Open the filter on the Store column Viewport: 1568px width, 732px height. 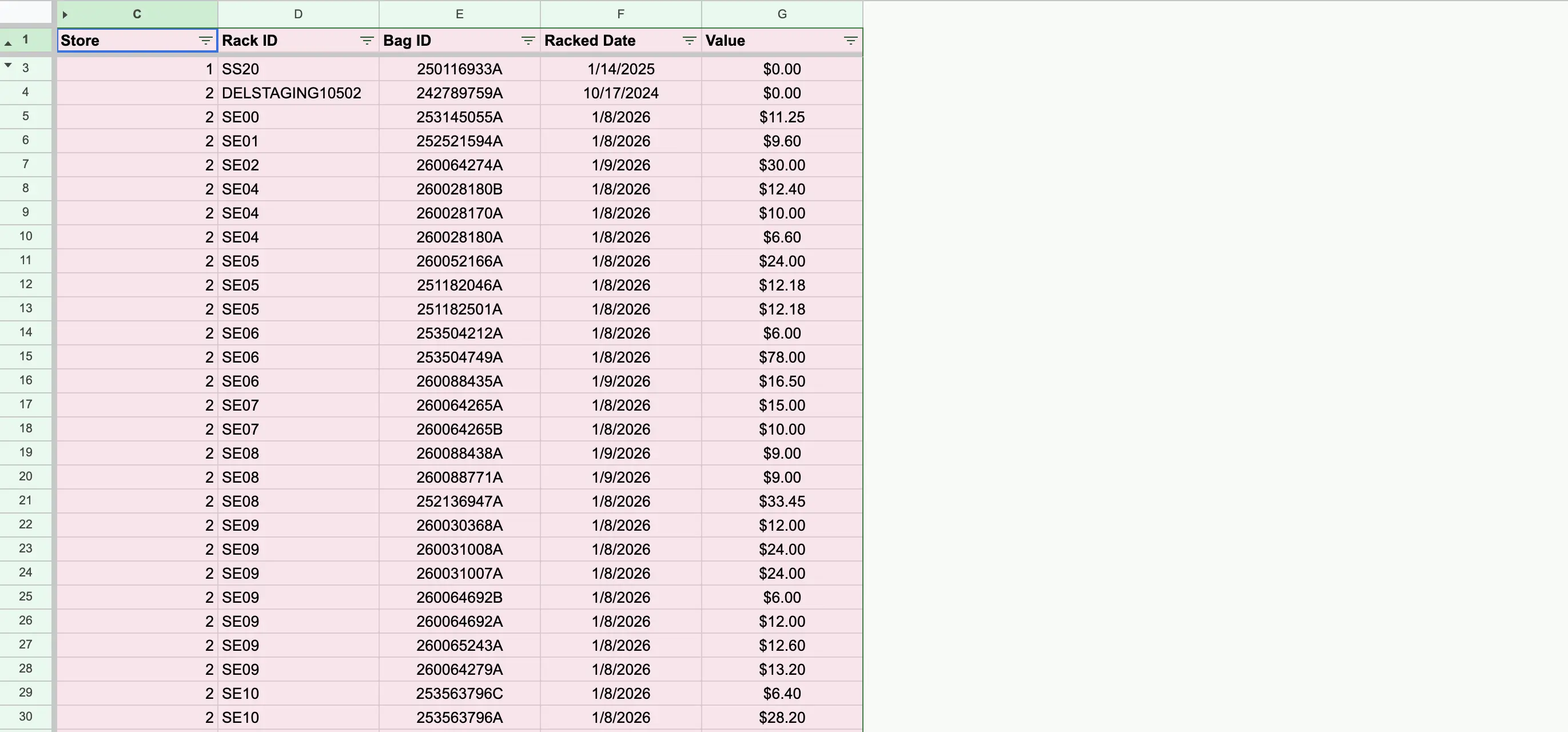(x=206, y=41)
